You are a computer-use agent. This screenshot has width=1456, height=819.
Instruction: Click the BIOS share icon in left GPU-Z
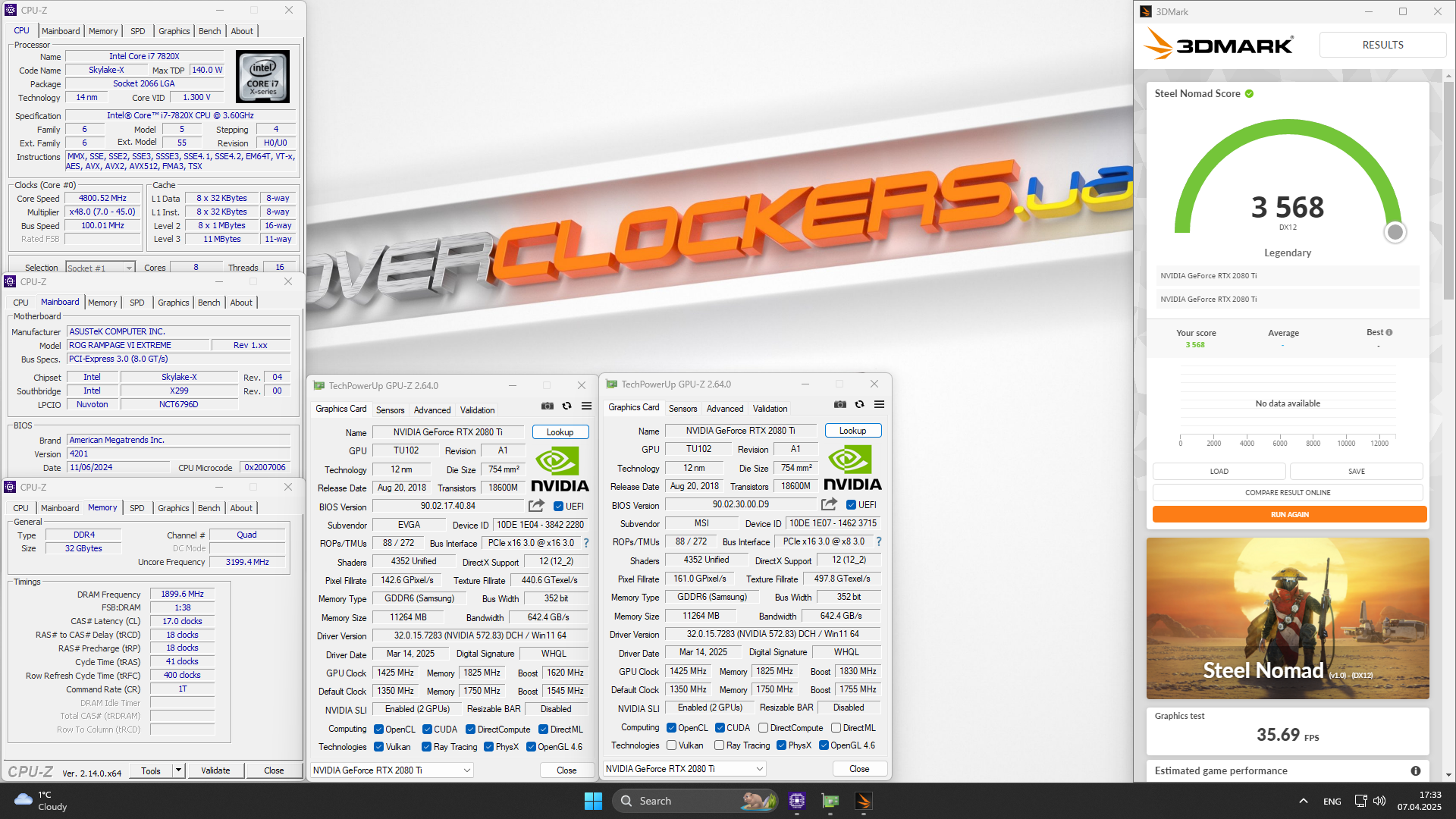[x=536, y=506]
